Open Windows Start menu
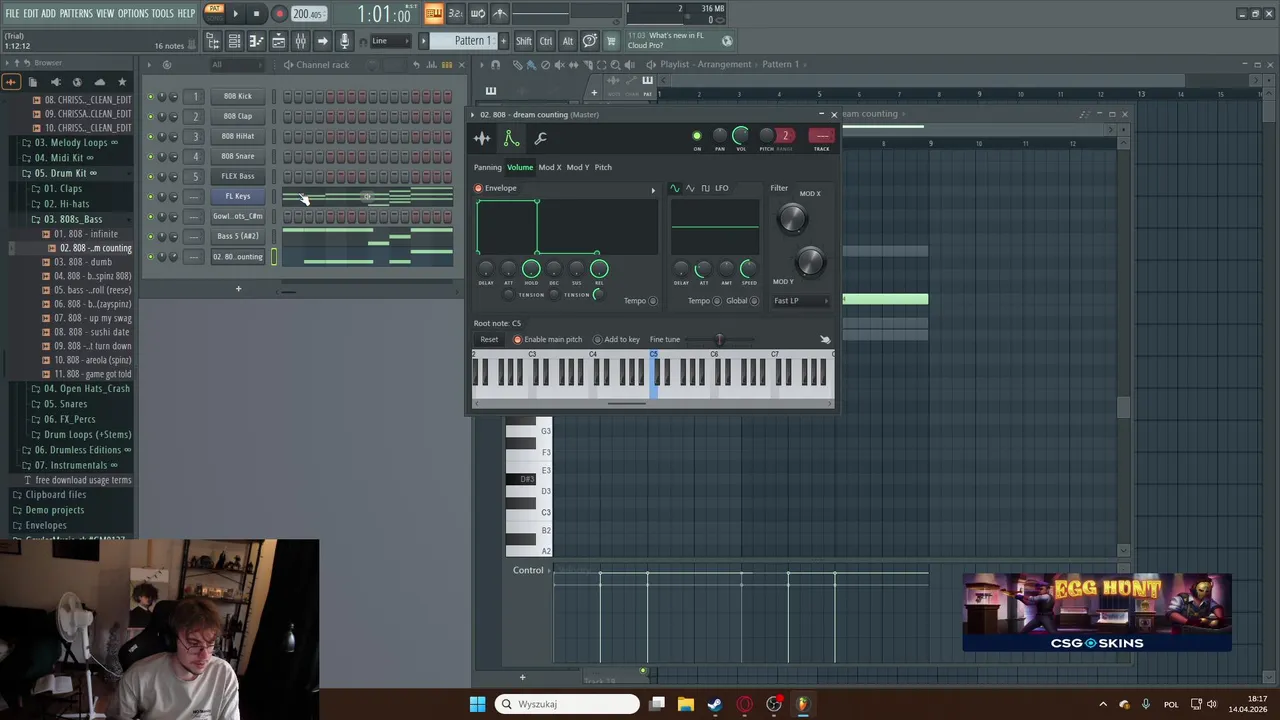This screenshot has height=720, width=1280. (477, 704)
